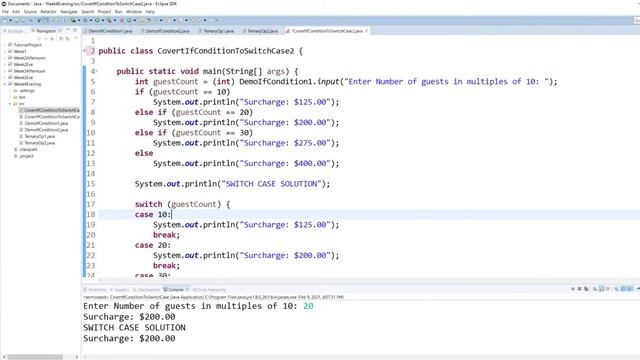Click the Collapse All icon in Navigator
Screen dimensions: 640x360
pyautogui.click(x=61, y=38)
